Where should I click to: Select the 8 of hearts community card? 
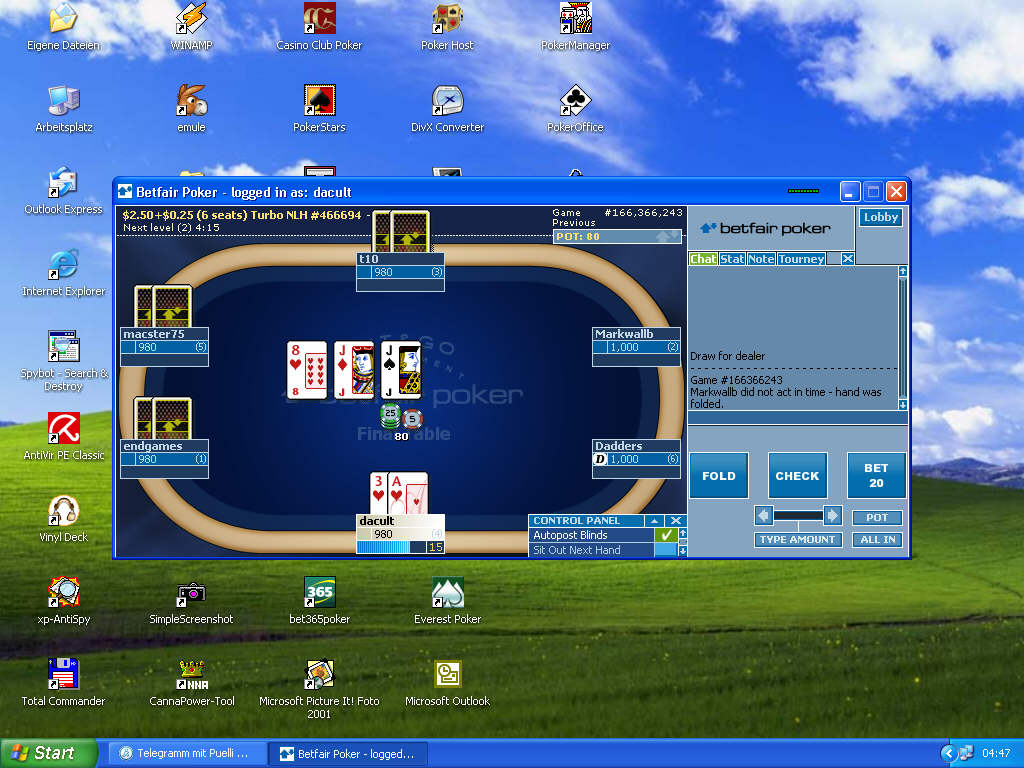306,370
